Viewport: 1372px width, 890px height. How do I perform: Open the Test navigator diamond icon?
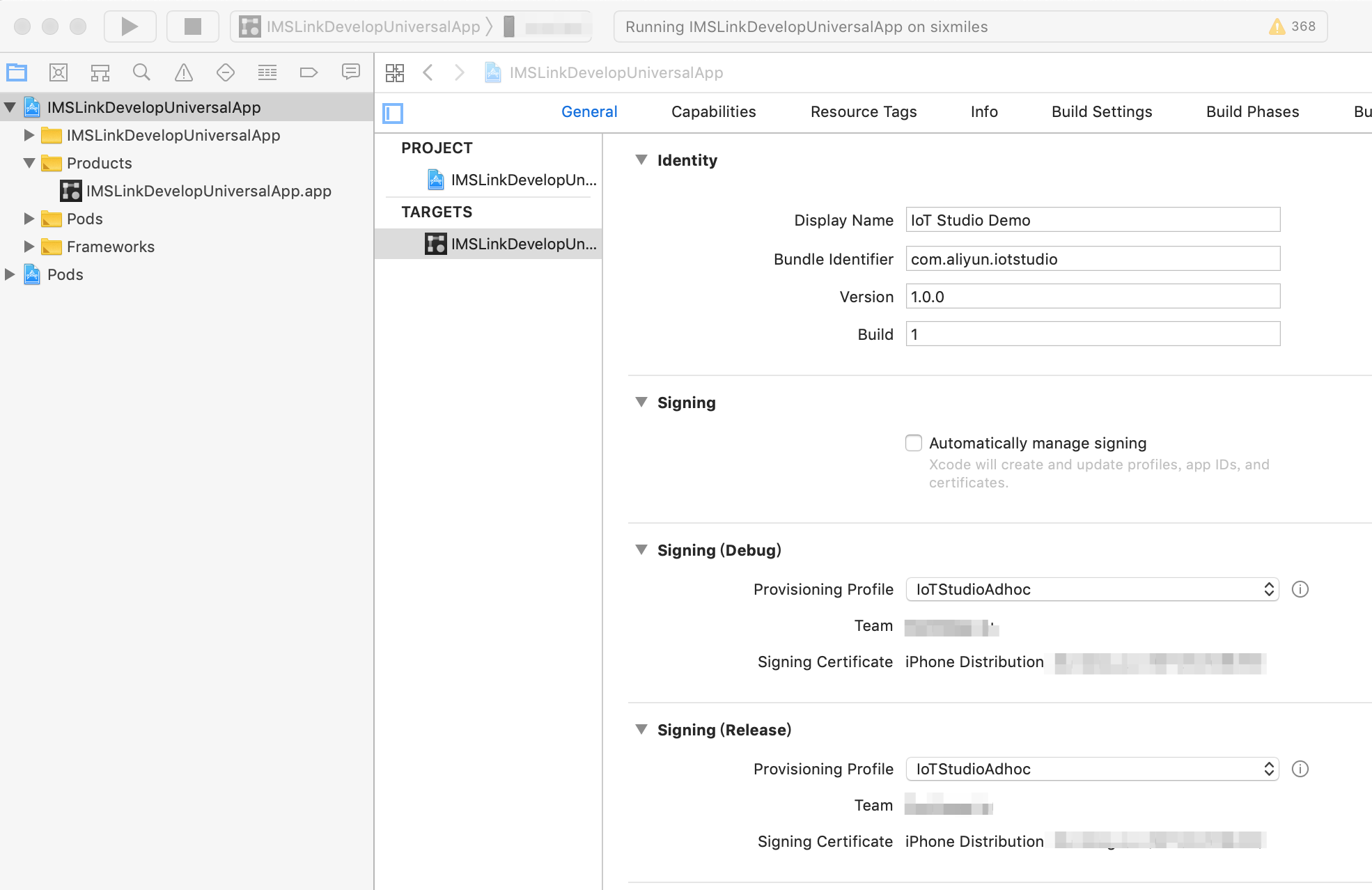pos(226,72)
